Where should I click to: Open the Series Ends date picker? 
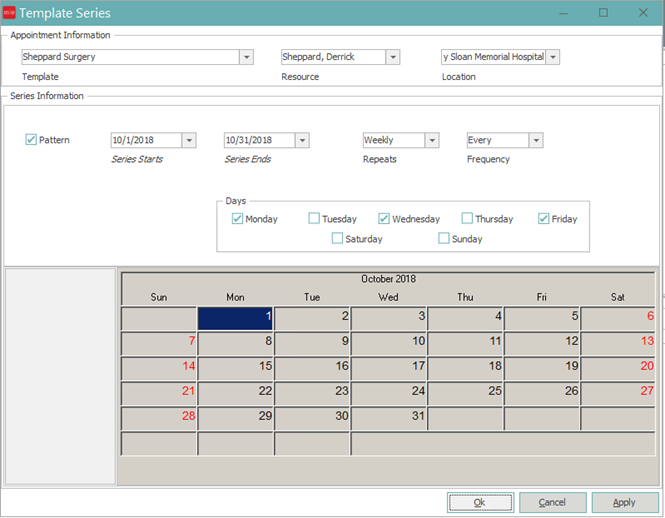point(302,140)
